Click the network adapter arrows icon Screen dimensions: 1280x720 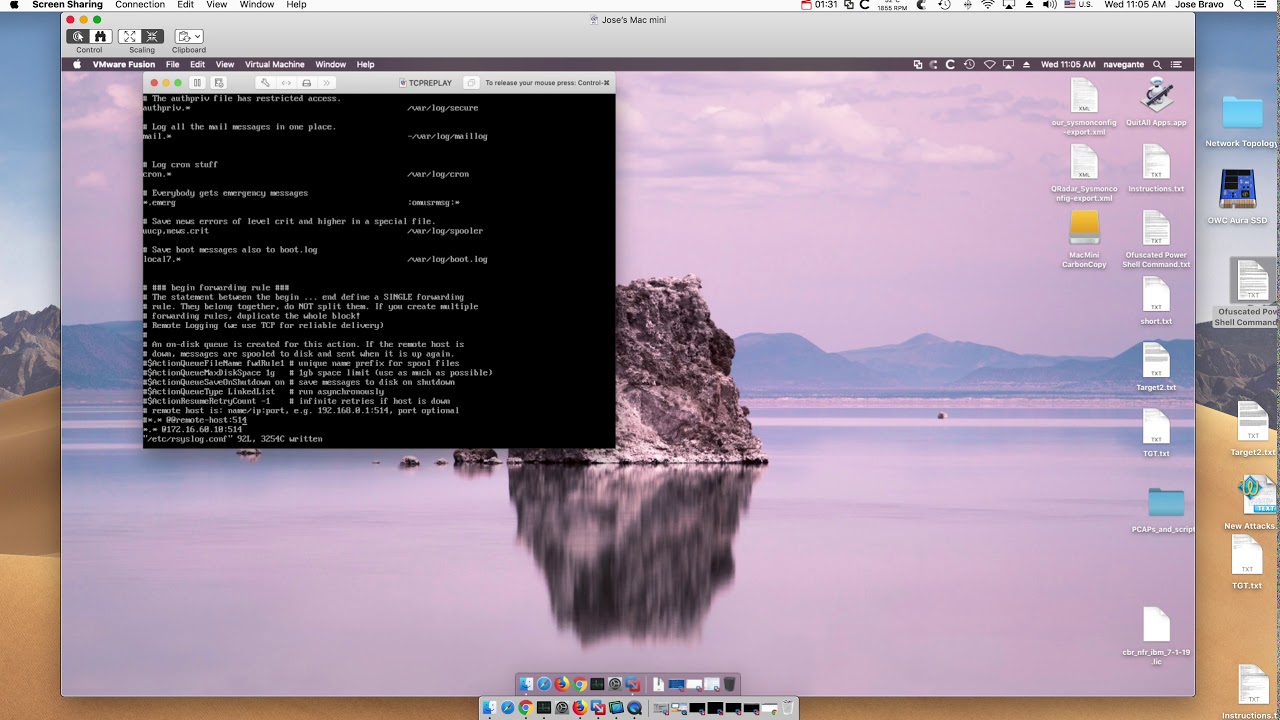286,83
